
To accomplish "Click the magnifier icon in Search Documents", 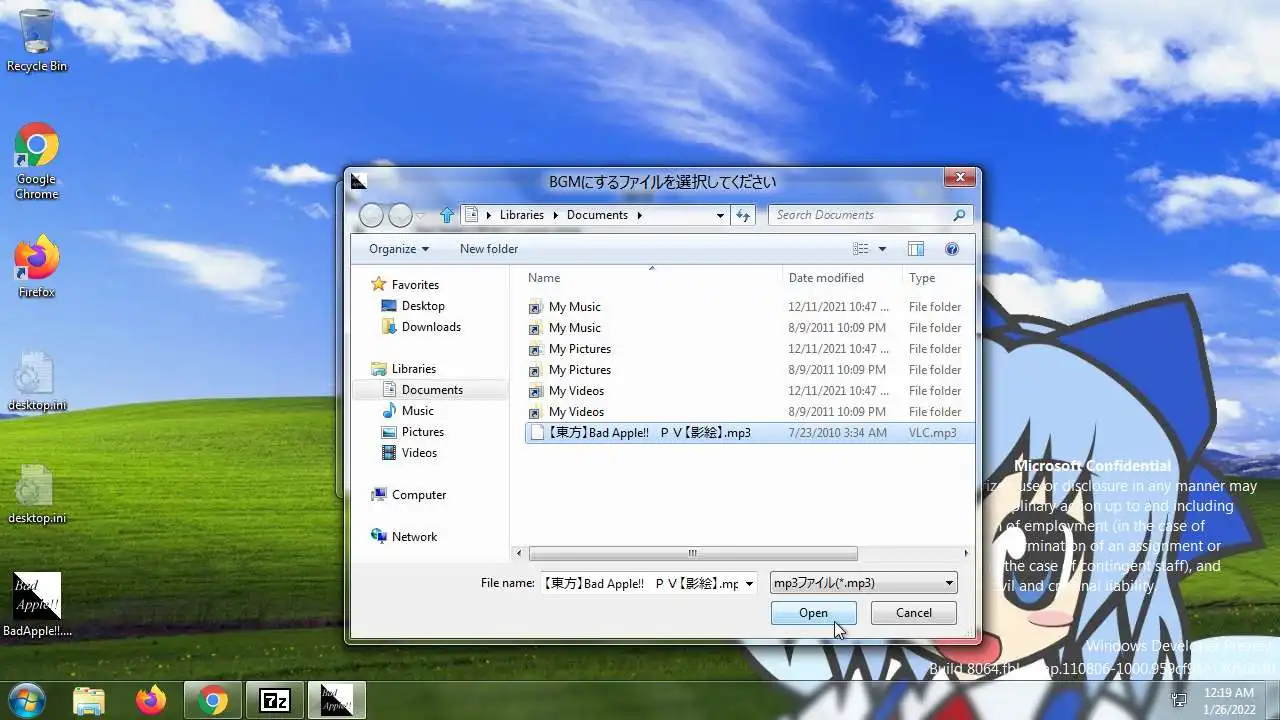I will (959, 215).
